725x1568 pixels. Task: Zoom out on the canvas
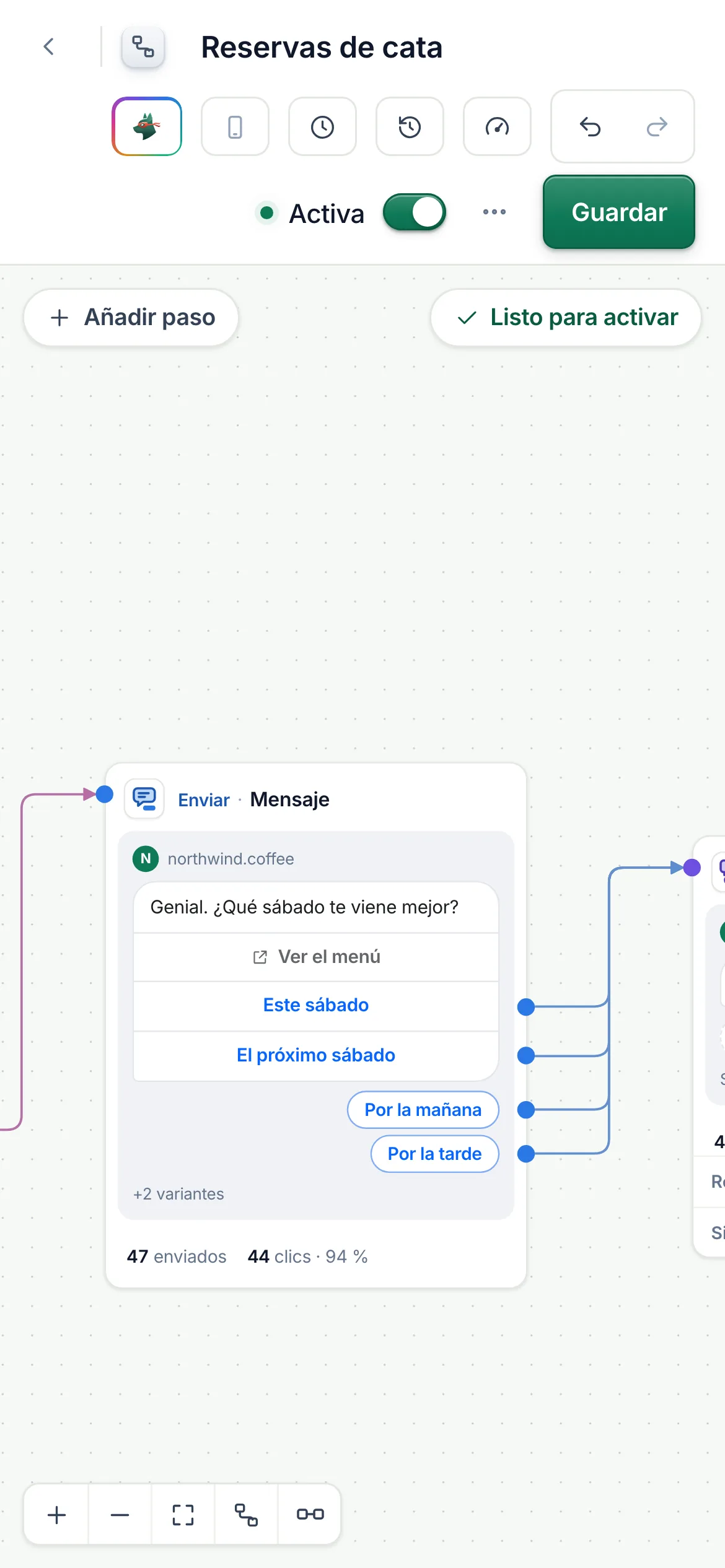[120, 1515]
